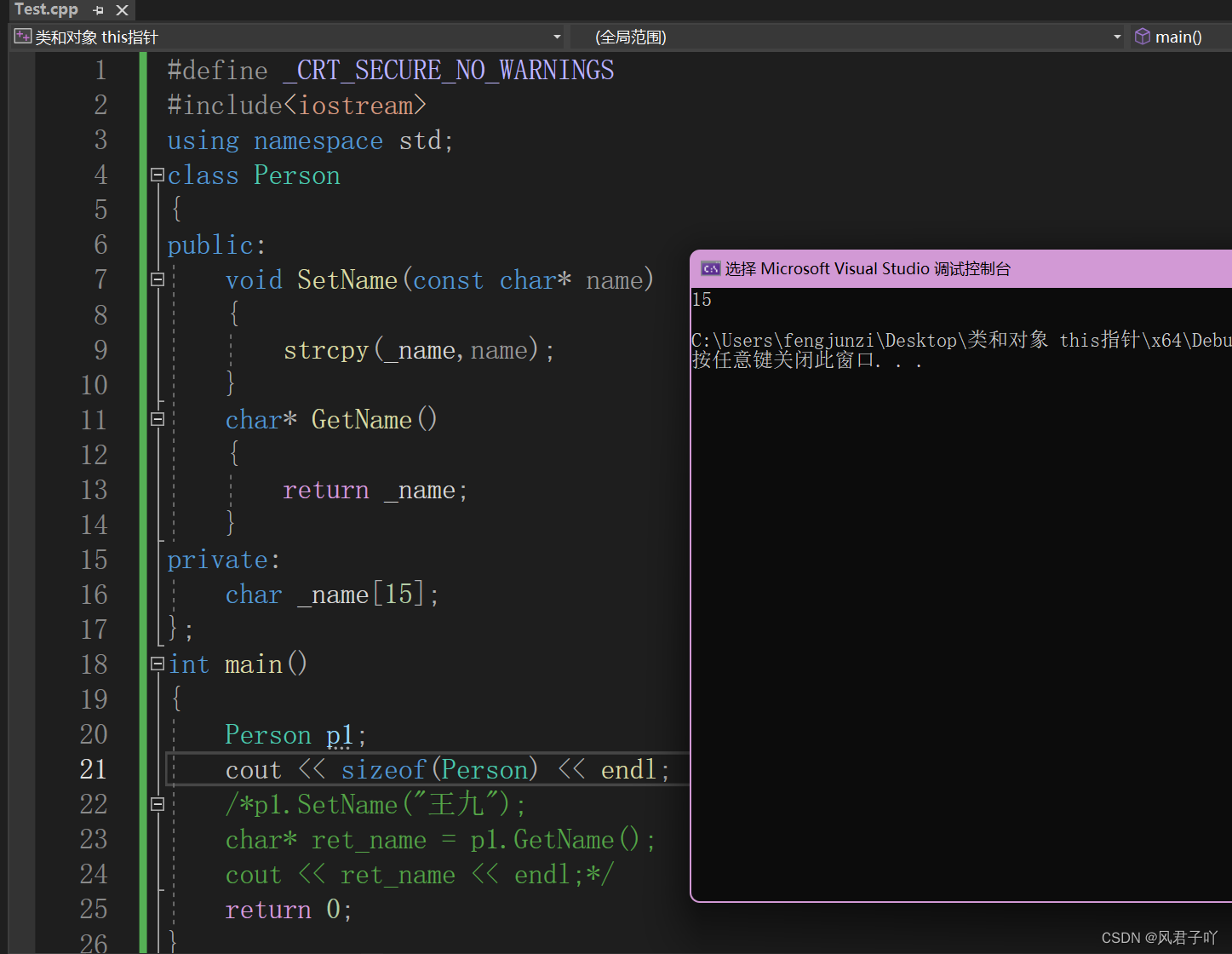Screen dimensions: 1232x954
Task: Collapse the SetName function block
Action: (157, 279)
